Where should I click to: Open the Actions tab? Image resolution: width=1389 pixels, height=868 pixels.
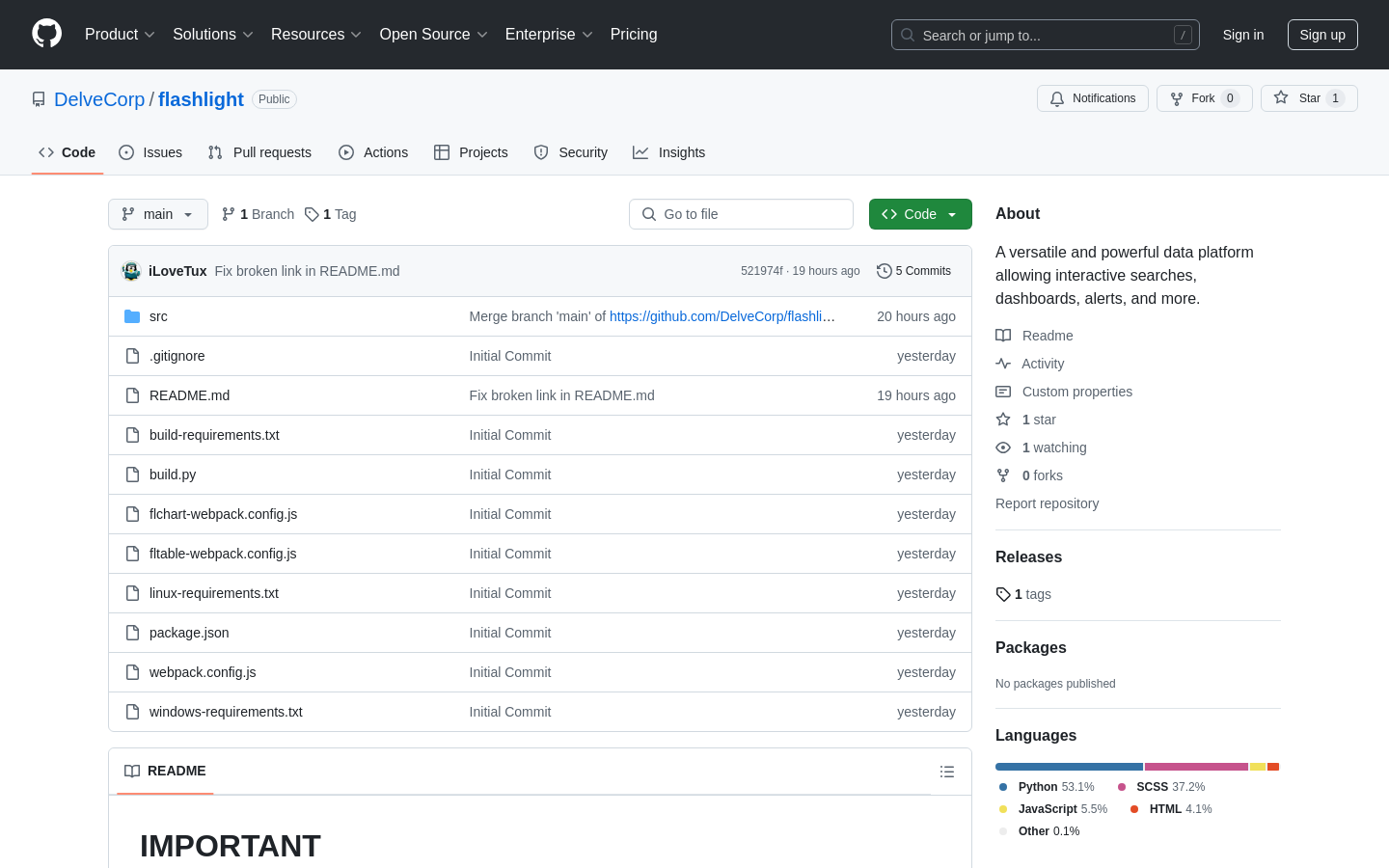(373, 152)
